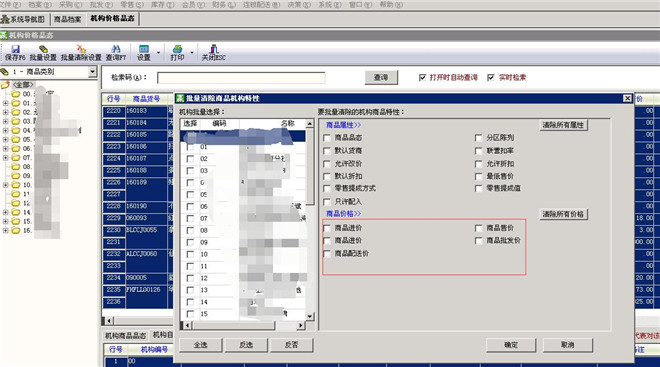Open the 设置 settings toolbar icon
660x367 pixels.
(144, 49)
